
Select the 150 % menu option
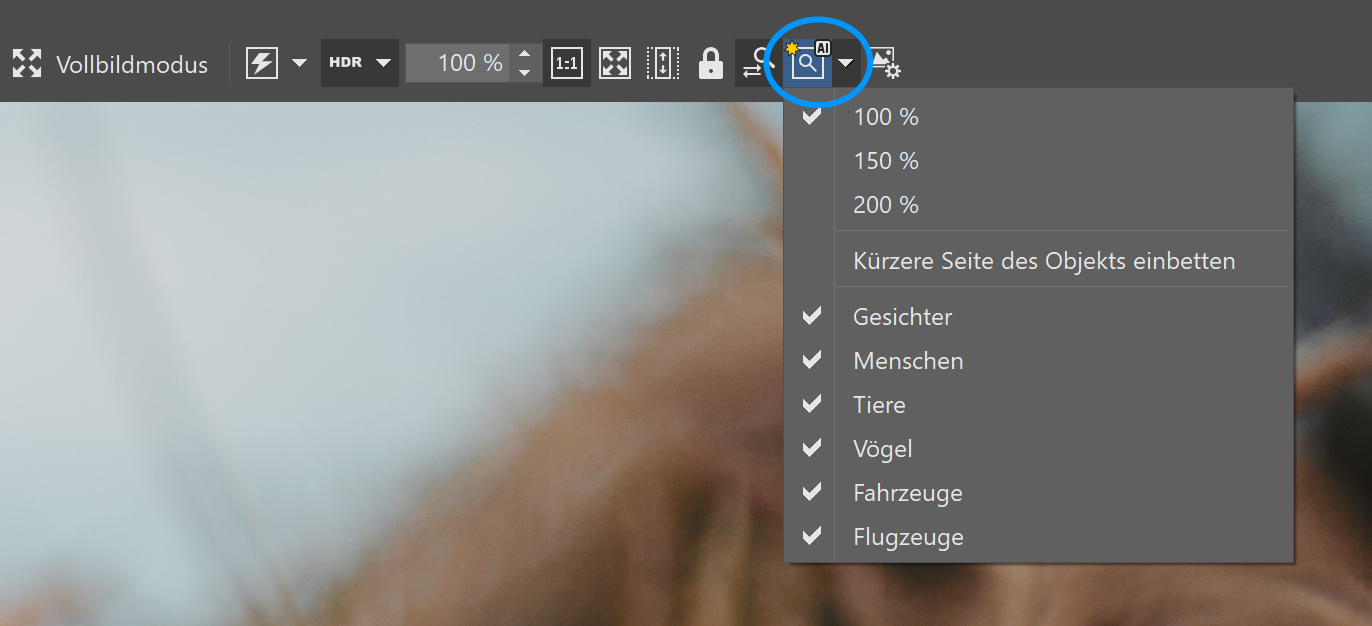(885, 161)
